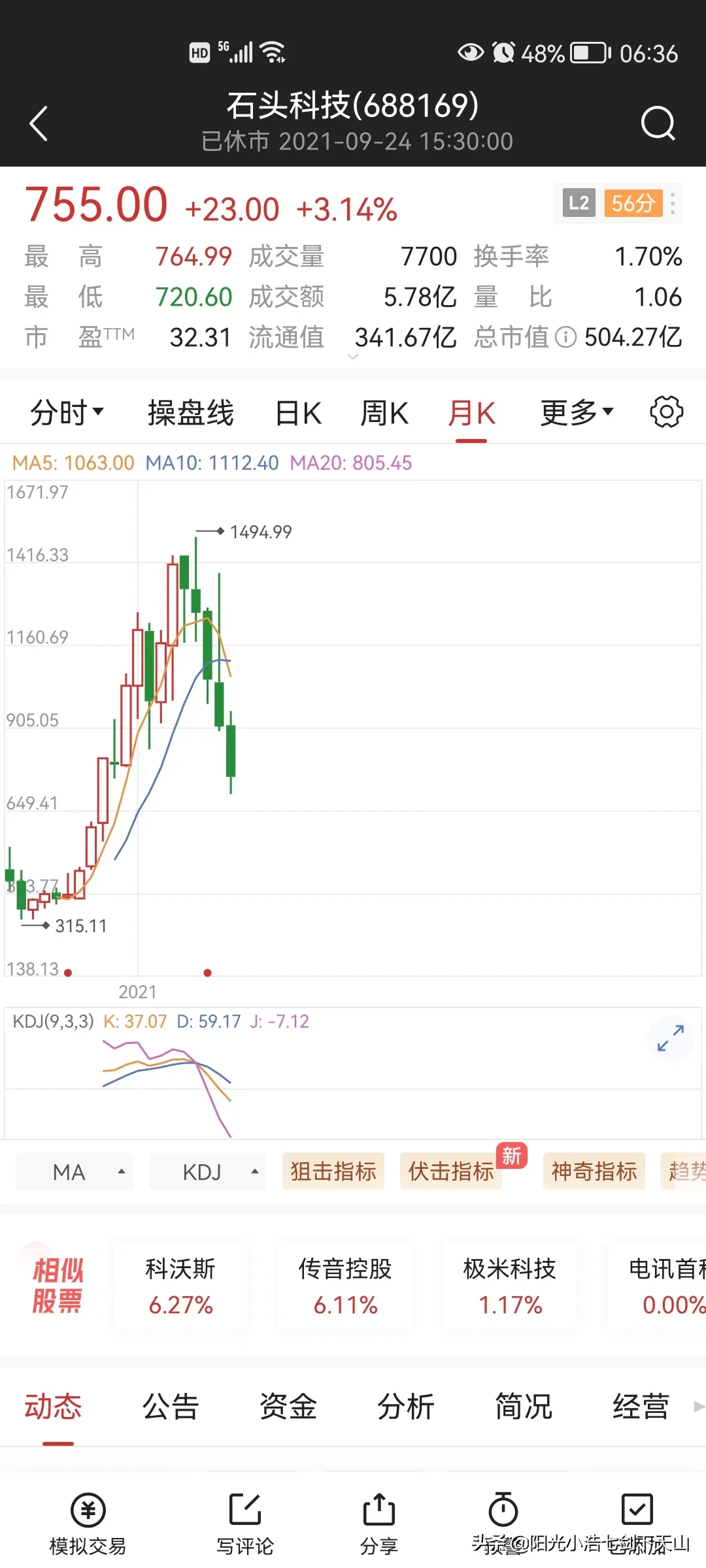Tap the back arrow icon
Image resolution: width=706 pixels, height=1568 pixels.
[x=39, y=123]
